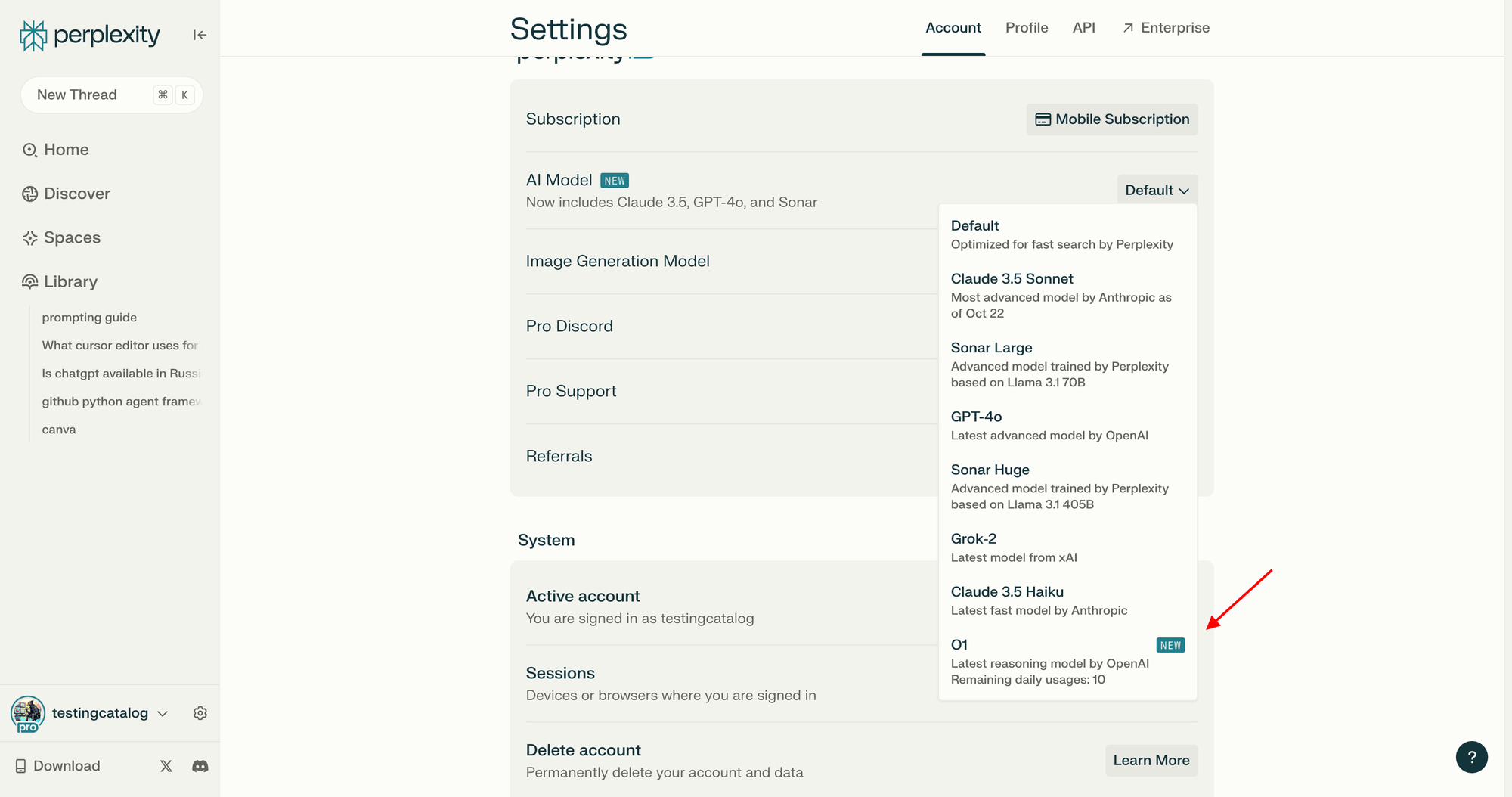1512x797 pixels.
Task: Click the Mobile Subscription button
Action: click(1112, 119)
